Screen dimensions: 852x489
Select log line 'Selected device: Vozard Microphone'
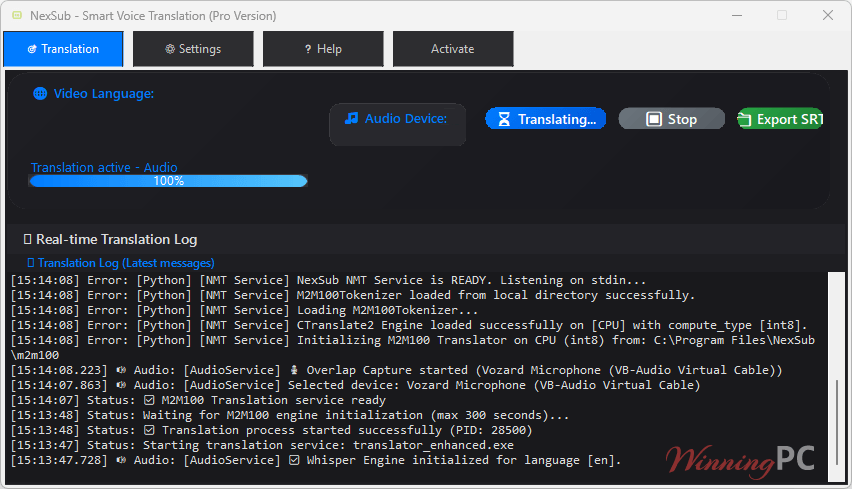click(355, 385)
